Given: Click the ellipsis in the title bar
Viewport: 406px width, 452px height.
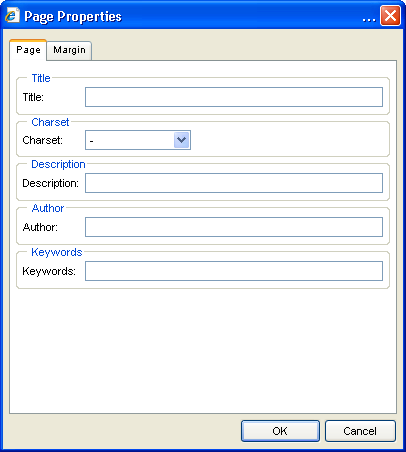Looking at the screenshot, I should pyautogui.click(x=369, y=20).
